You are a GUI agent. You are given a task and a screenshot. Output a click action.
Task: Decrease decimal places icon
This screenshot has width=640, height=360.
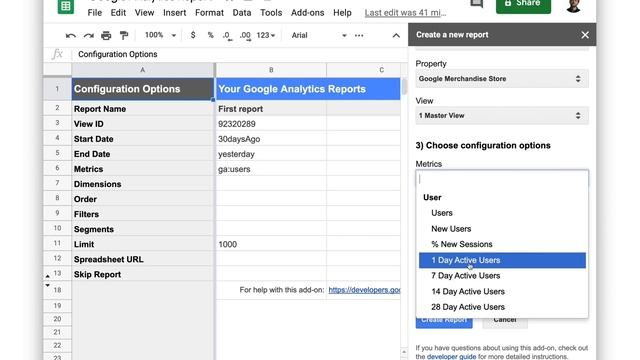tap(227, 36)
